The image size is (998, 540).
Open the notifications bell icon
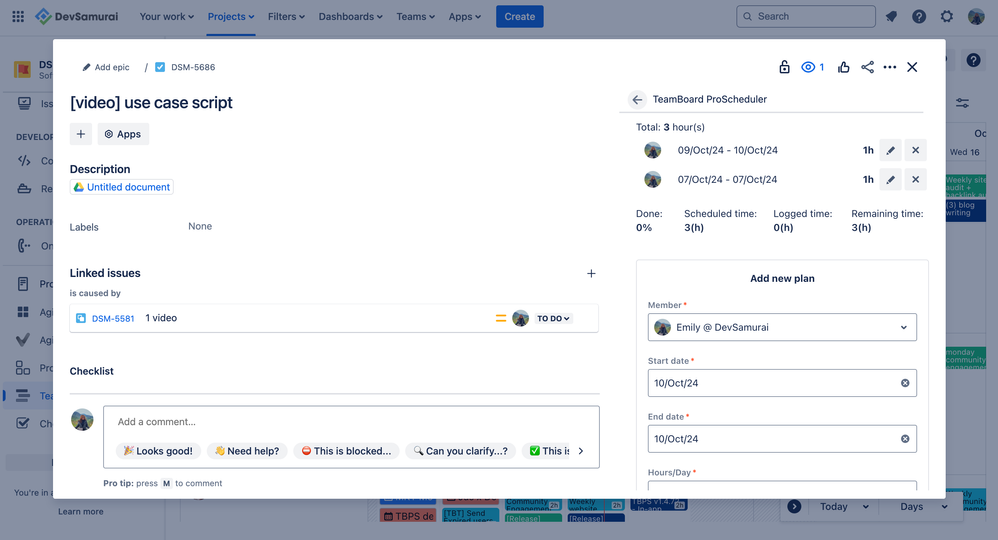click(891, 17)
